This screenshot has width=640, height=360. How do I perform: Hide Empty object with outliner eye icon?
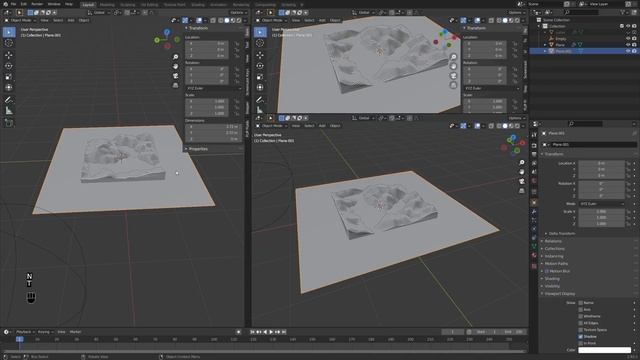coord(628,38)
